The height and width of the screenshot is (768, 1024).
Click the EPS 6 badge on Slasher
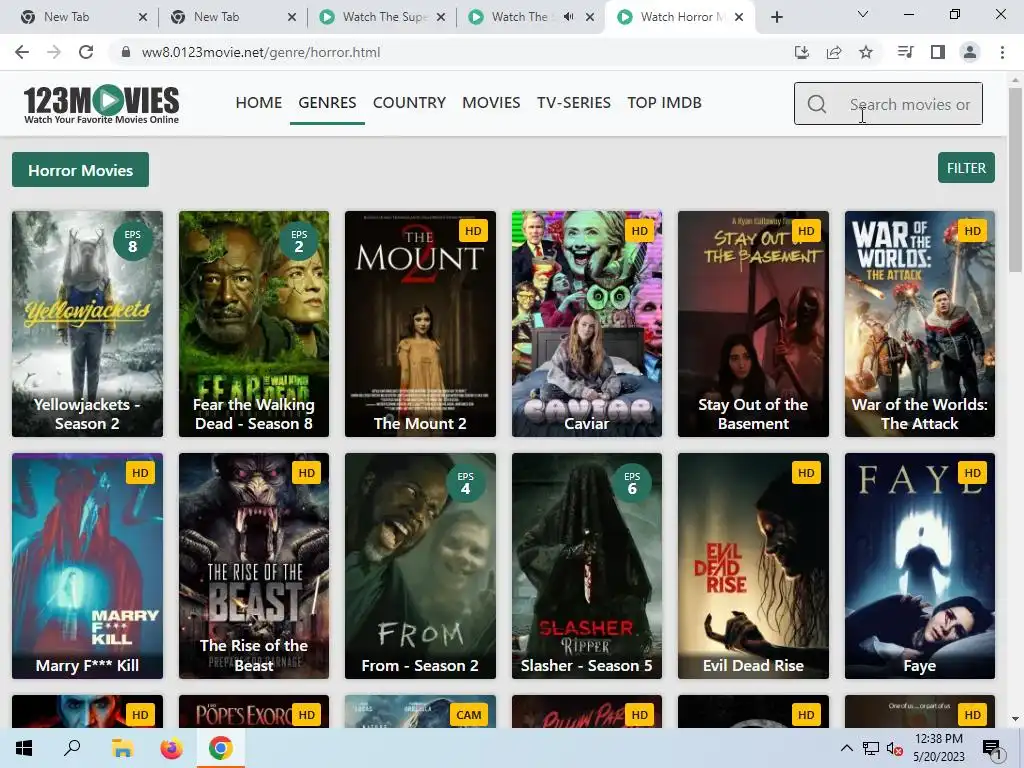(632, 483)
